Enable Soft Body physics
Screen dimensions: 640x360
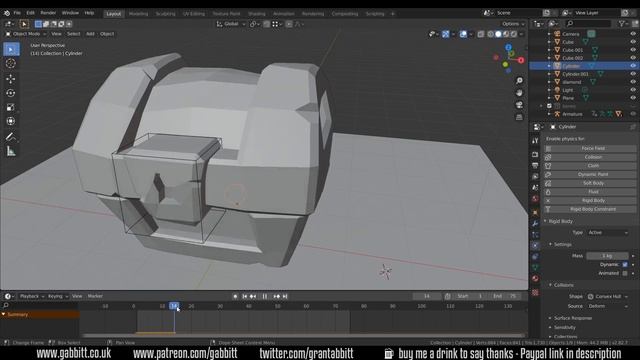[x=590, y=183]
